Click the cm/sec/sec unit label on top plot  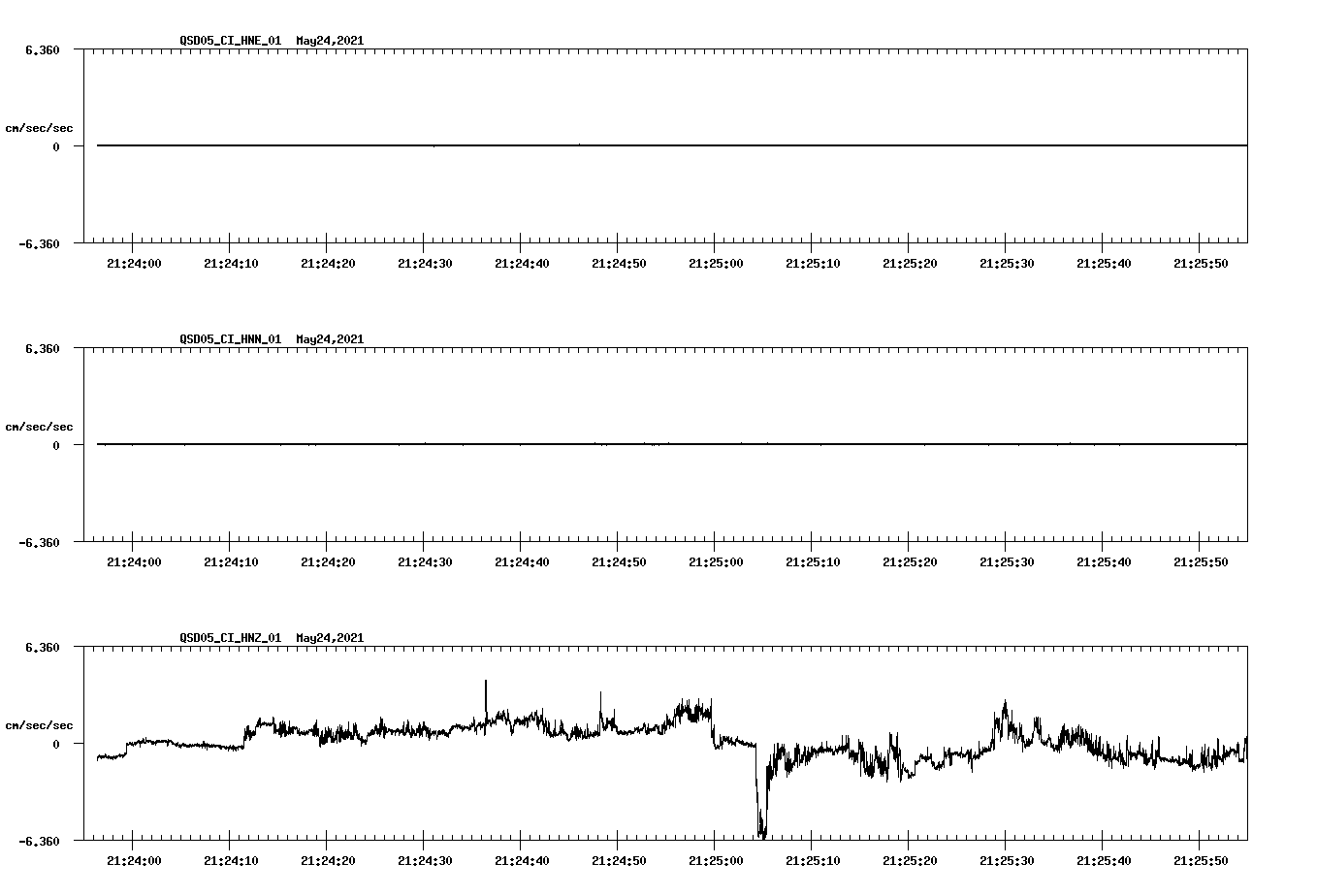pyautogui.click(x=39, y=126)
